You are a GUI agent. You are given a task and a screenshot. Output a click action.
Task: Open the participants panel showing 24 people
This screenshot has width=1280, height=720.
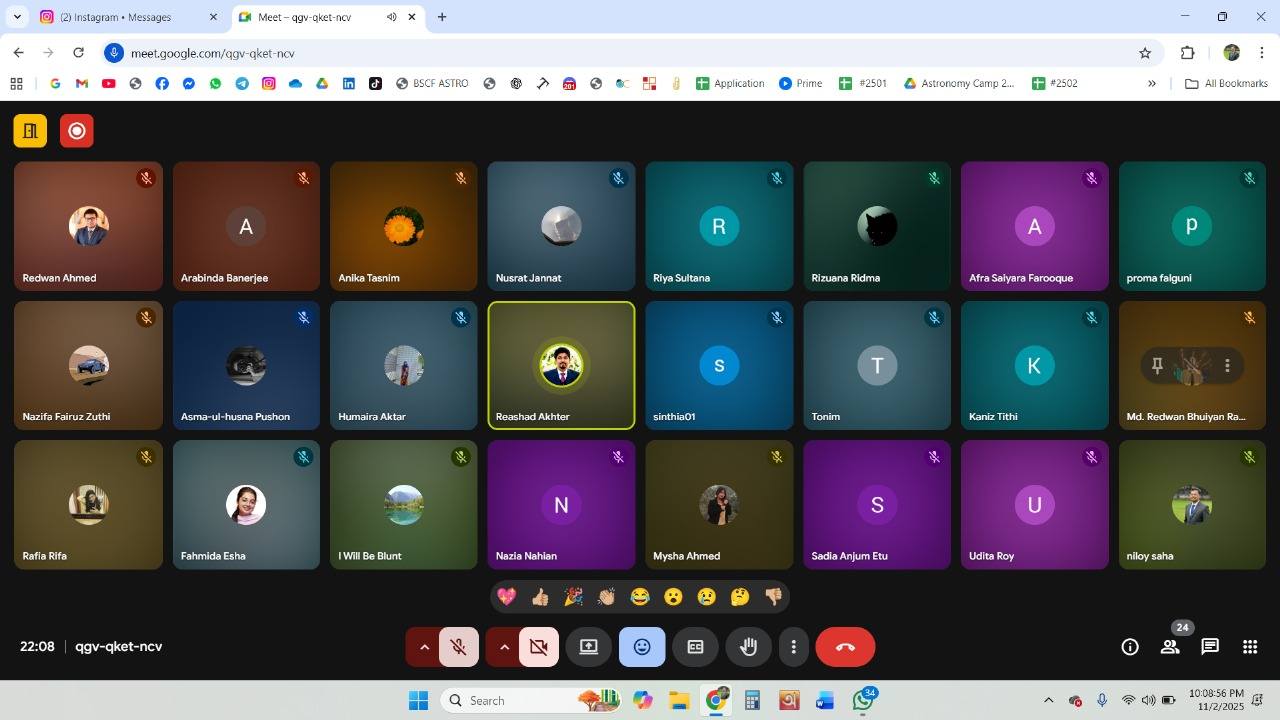click(x=1169, y=647)
